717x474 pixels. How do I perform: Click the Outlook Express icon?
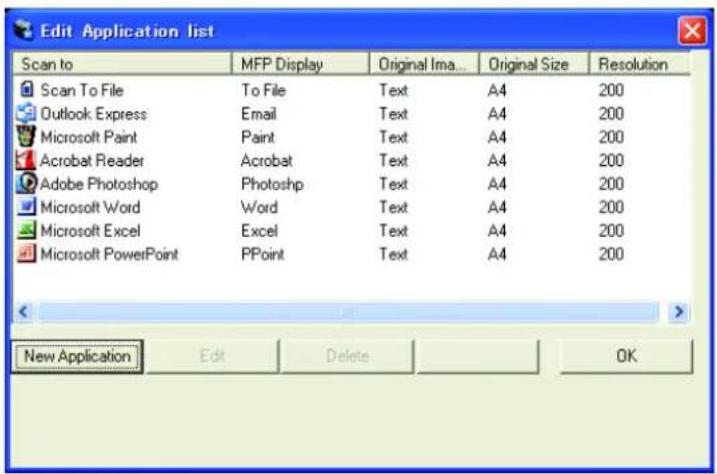pos(26,113)
